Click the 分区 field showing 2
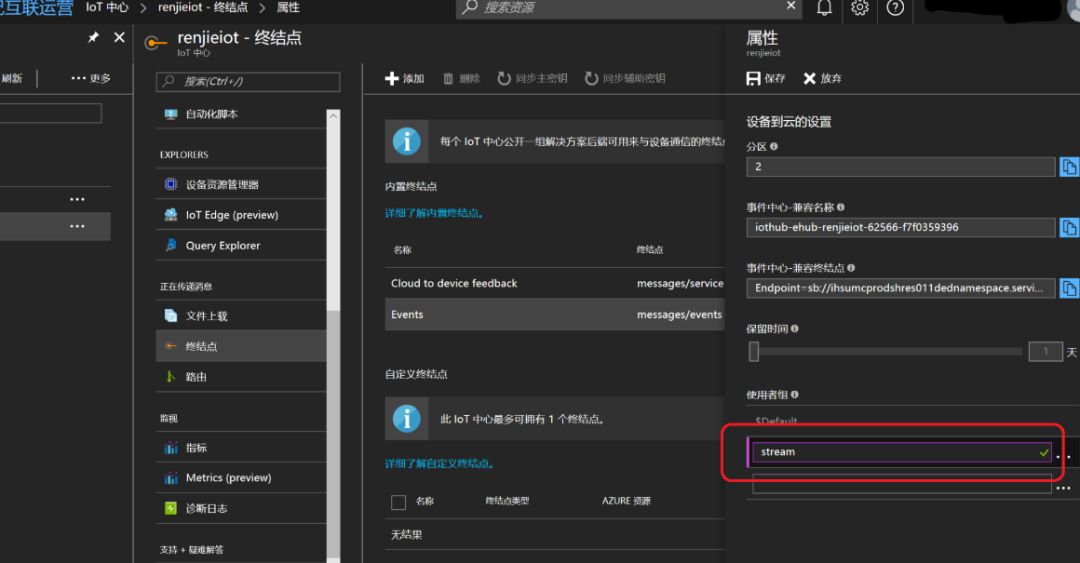Image resolution: width=1080 pixels, height=563 pixels. pos(900,167)
